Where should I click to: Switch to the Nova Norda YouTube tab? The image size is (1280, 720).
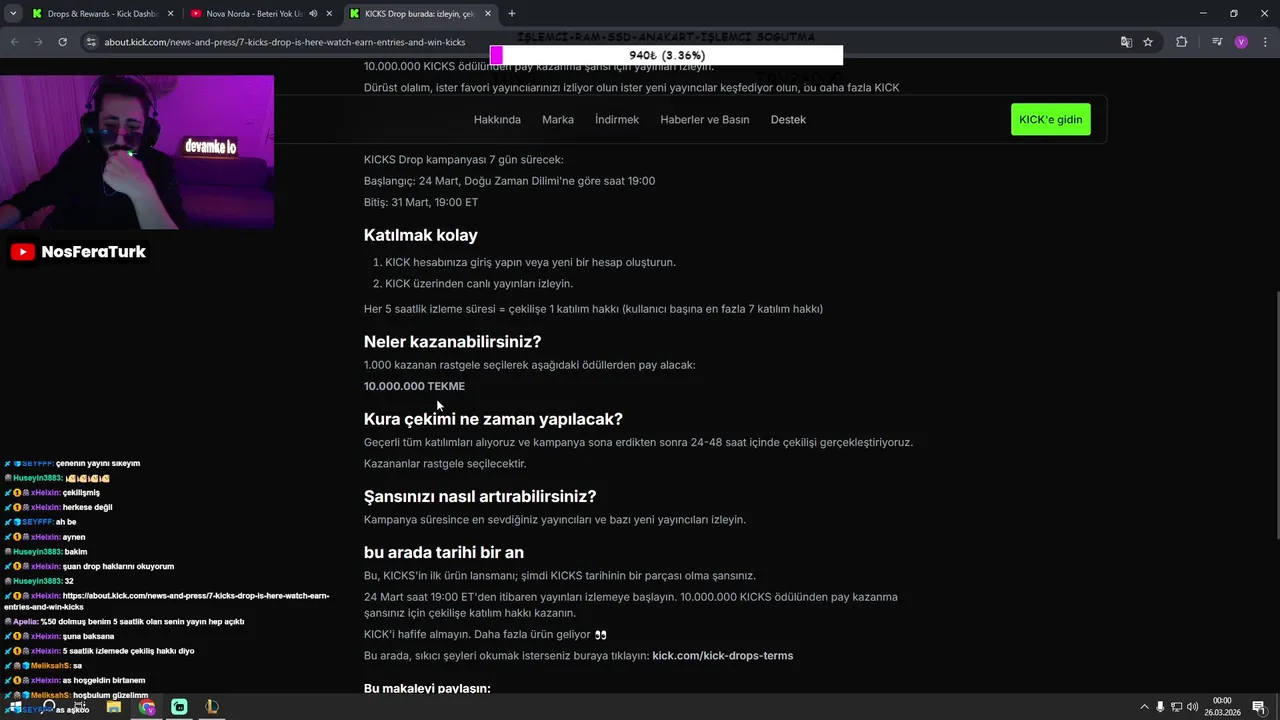tap(261, 14)
